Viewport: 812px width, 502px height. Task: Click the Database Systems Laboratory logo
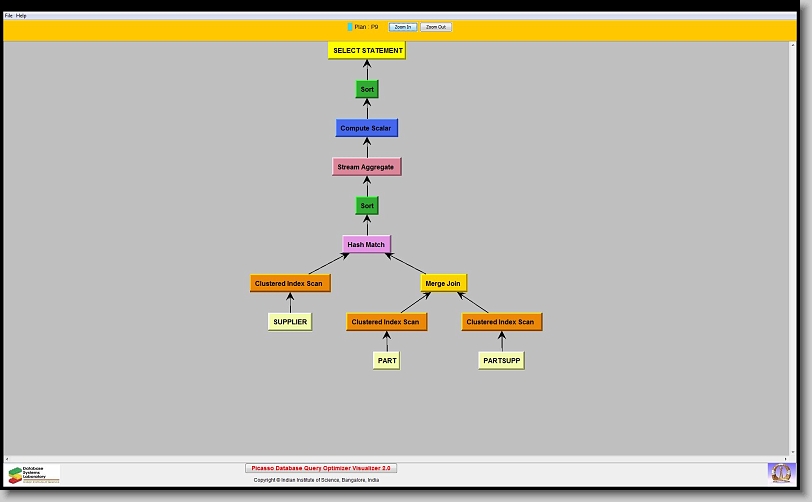coord(34,474)
